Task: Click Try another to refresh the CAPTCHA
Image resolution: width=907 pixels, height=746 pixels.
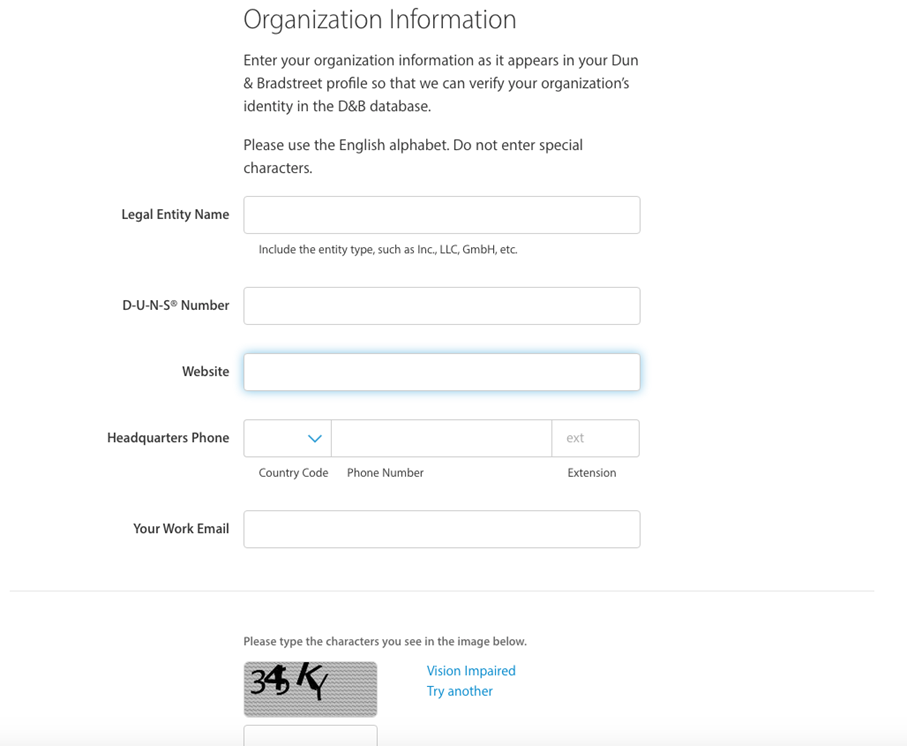Action: pyautogui.click(x=459, y=691)
